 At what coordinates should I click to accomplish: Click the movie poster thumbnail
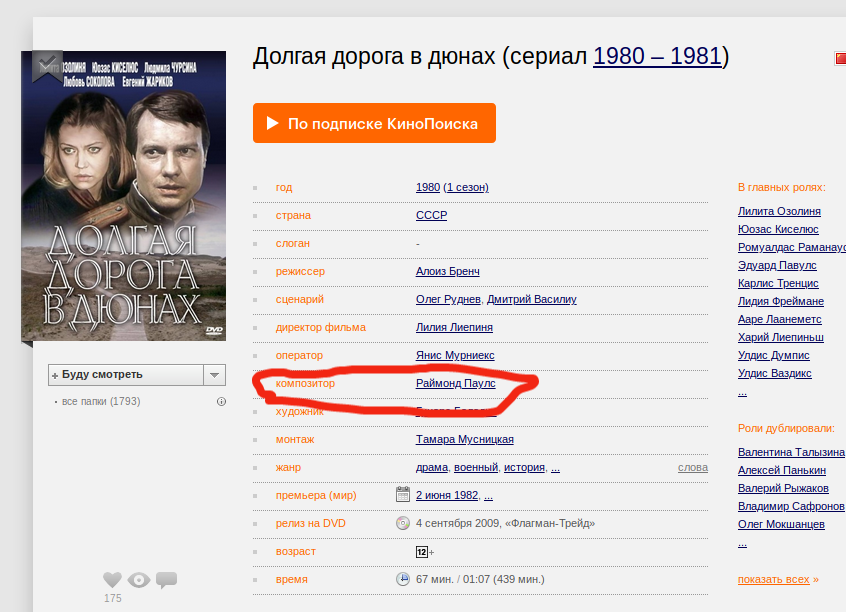tap(124, 195)
